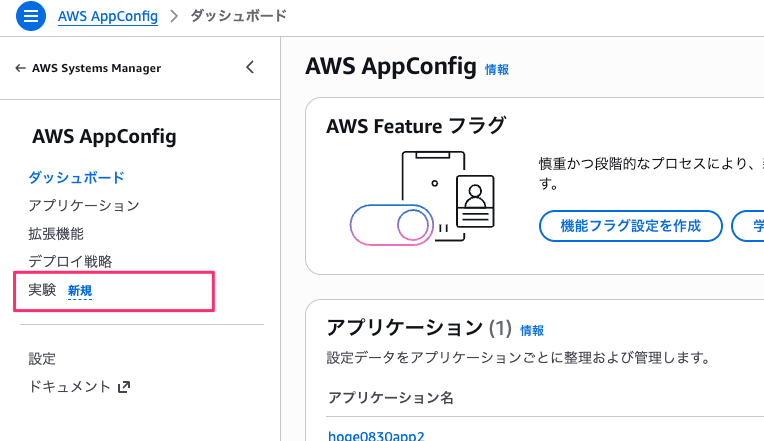The width and height of the screenshot is (764, 441).
Task: Click the external link icon beside ドキュメント
Action: [124, 387]
